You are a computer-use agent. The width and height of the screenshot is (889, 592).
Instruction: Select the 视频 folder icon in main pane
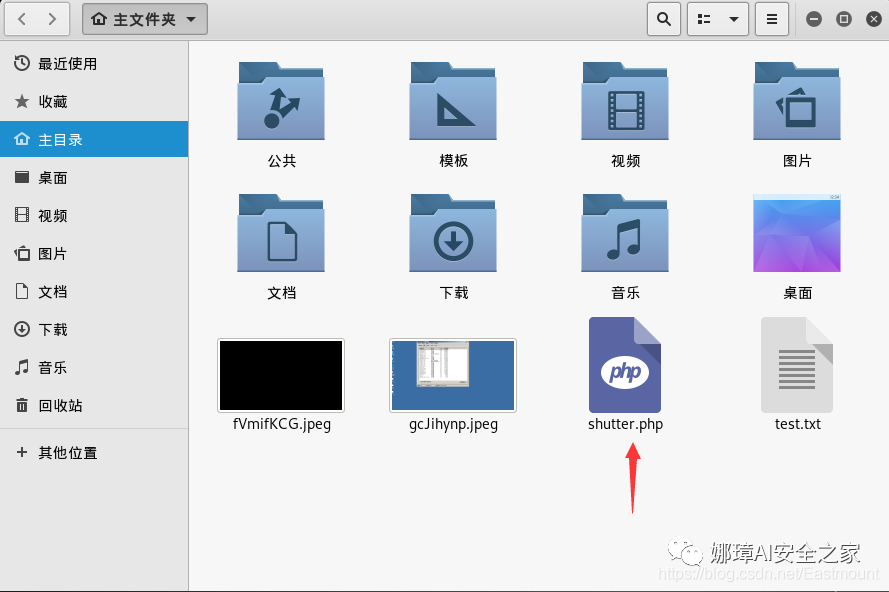(x=625, y=101)
